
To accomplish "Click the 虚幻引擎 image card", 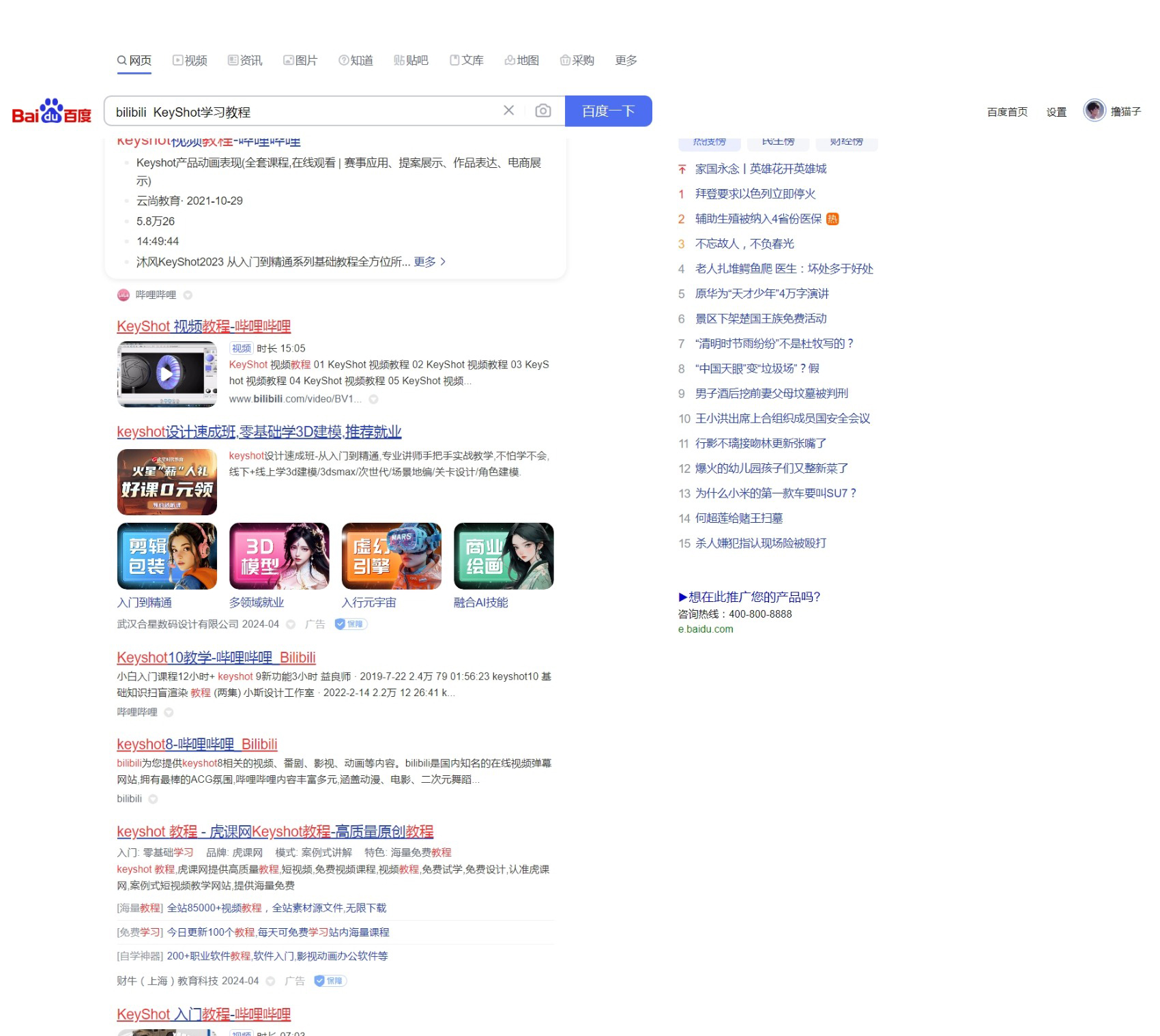I will point(391,556).
